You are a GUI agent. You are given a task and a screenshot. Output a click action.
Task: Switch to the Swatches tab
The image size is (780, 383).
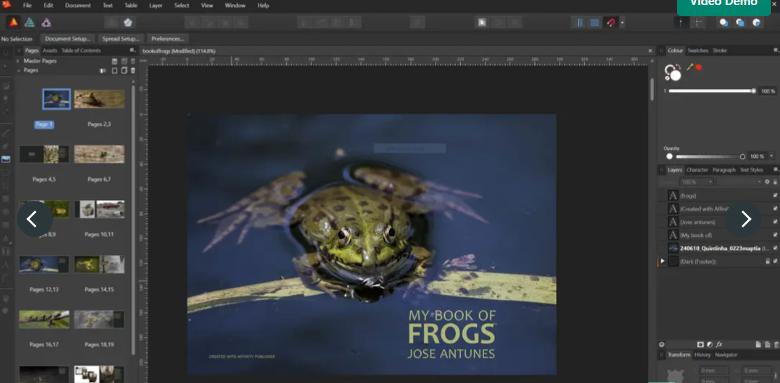click(x=697, y=51)
